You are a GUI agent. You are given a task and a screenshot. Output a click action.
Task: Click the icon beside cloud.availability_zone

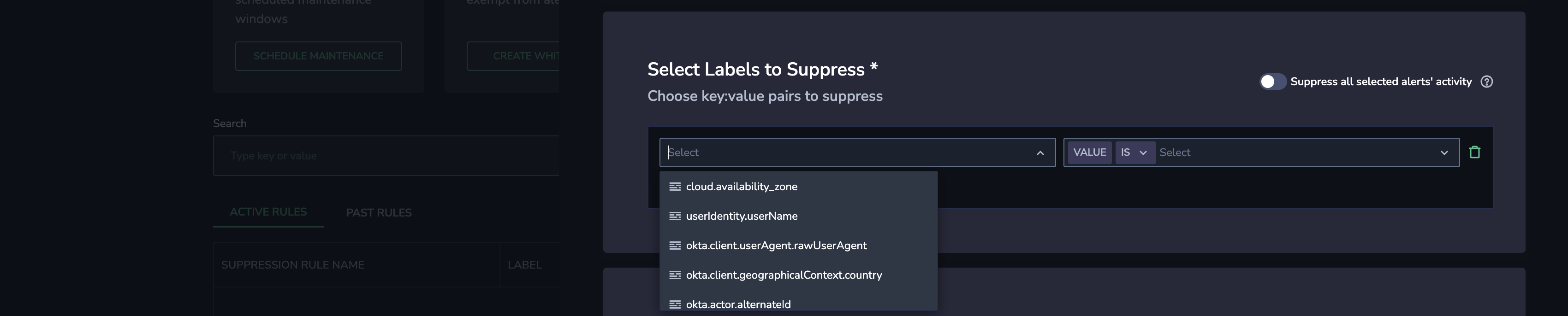pos(674,187)
